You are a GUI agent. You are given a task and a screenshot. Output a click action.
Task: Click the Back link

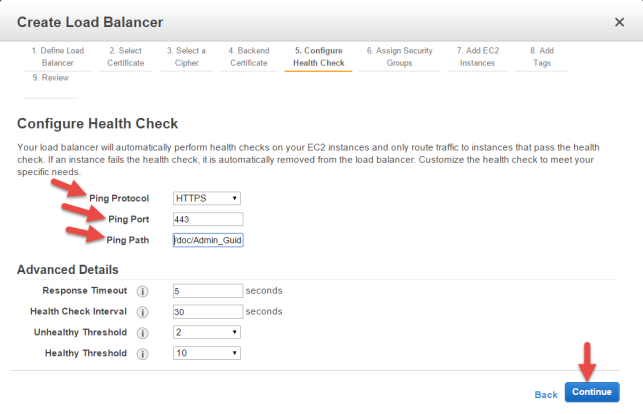546,395
